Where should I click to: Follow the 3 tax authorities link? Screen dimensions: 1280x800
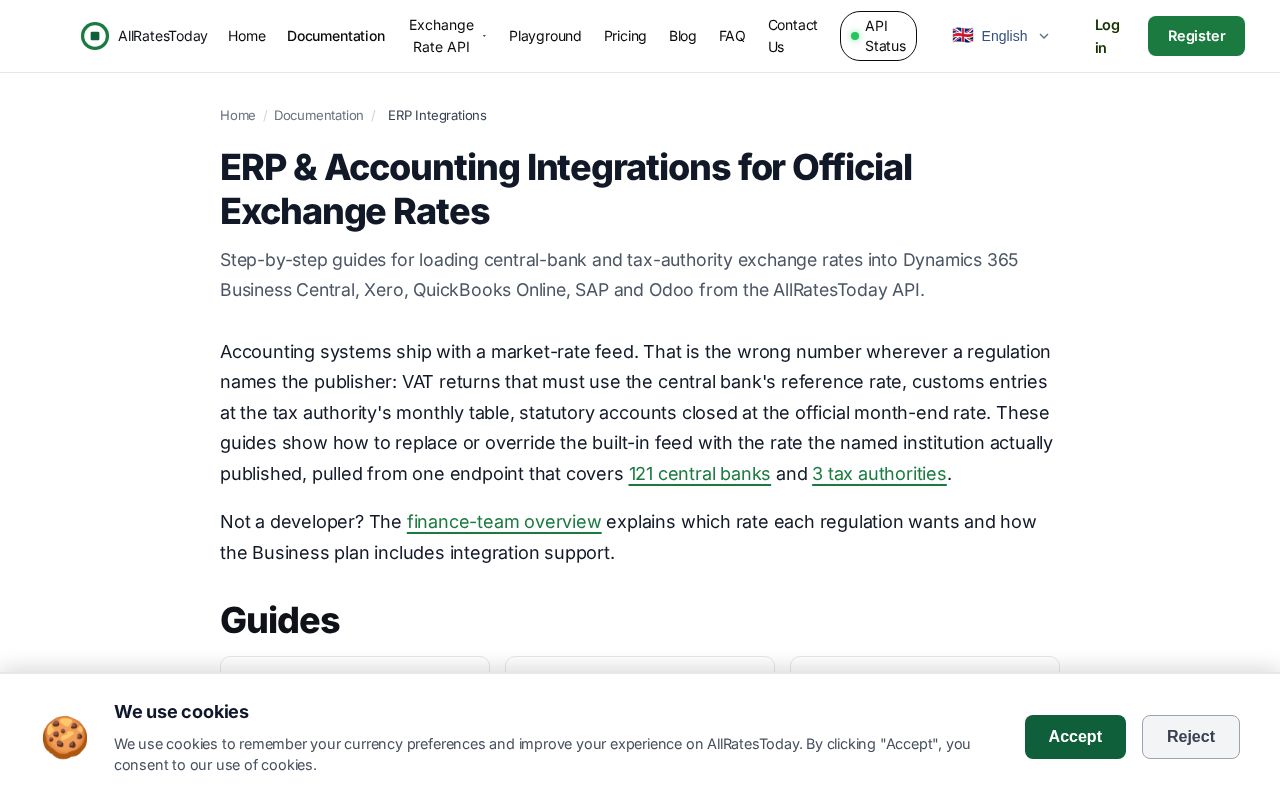click(879, 474)
